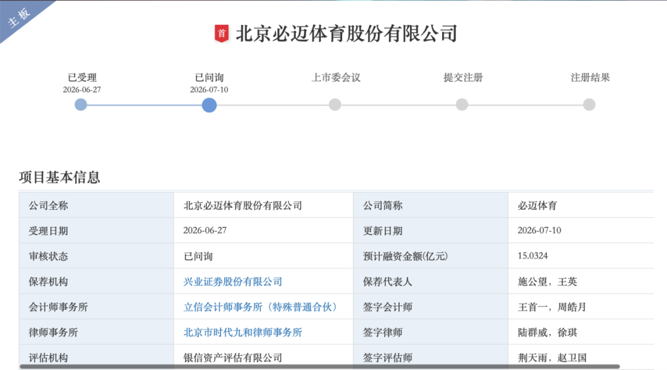
Task: Open the 兴业证券股份有限公司 link
Action: (x=233, y=282)
